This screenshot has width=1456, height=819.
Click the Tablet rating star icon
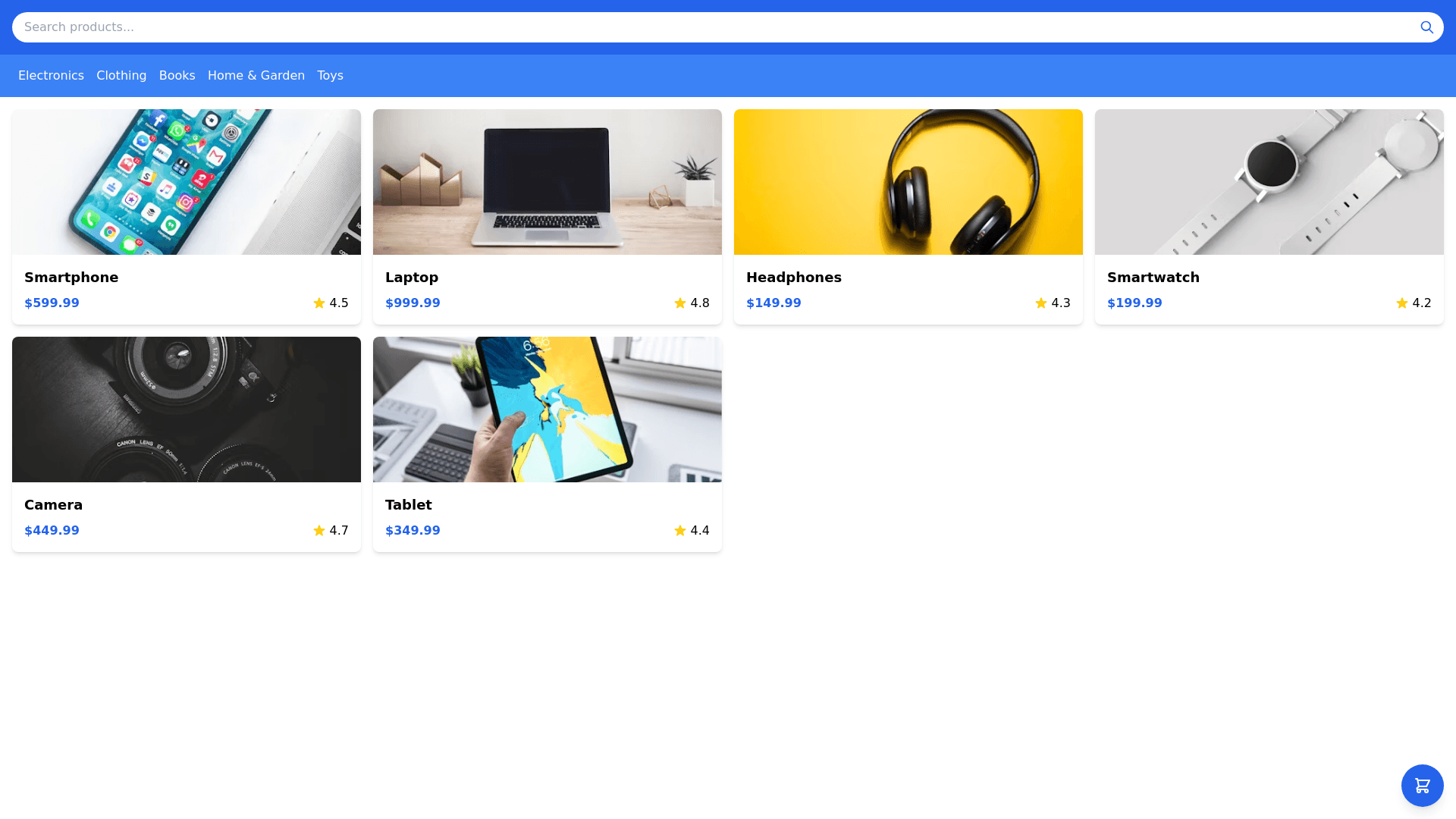[680, 531]
